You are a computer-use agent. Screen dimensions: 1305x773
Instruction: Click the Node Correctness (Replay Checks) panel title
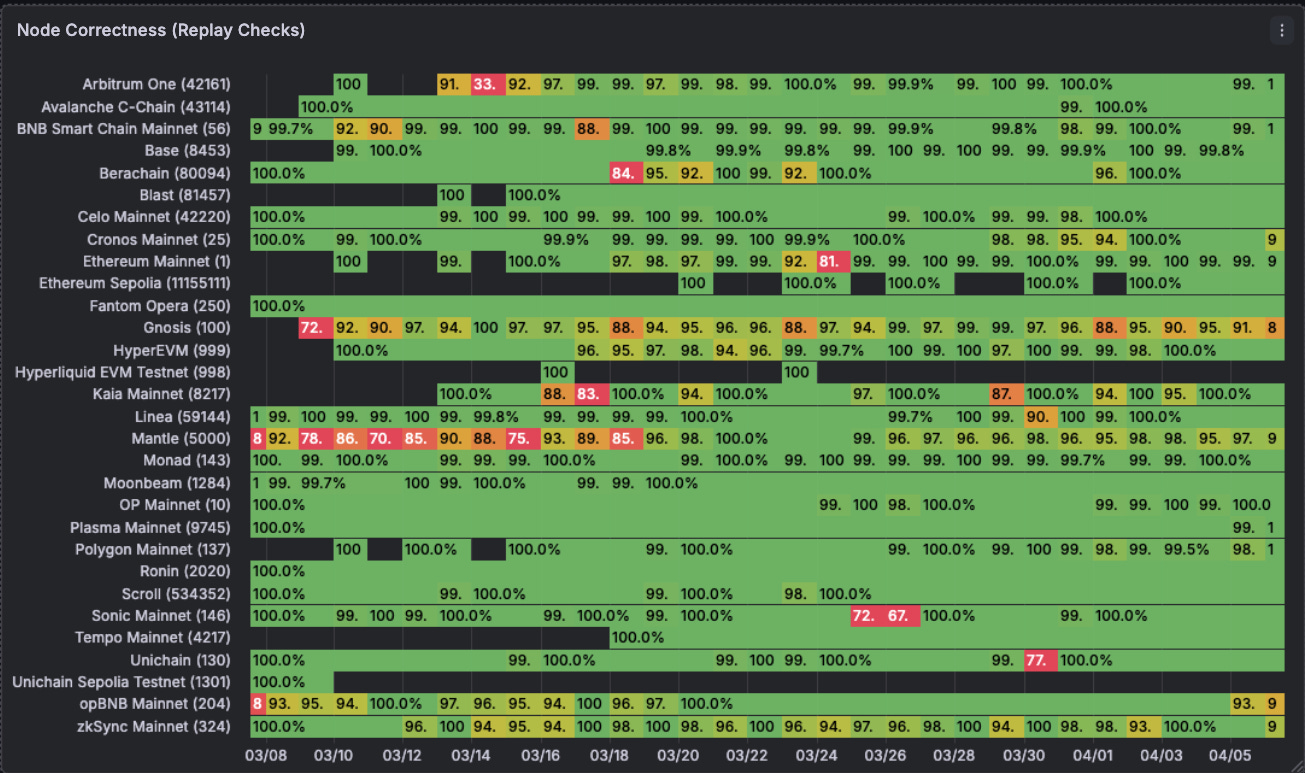[161, 30]
